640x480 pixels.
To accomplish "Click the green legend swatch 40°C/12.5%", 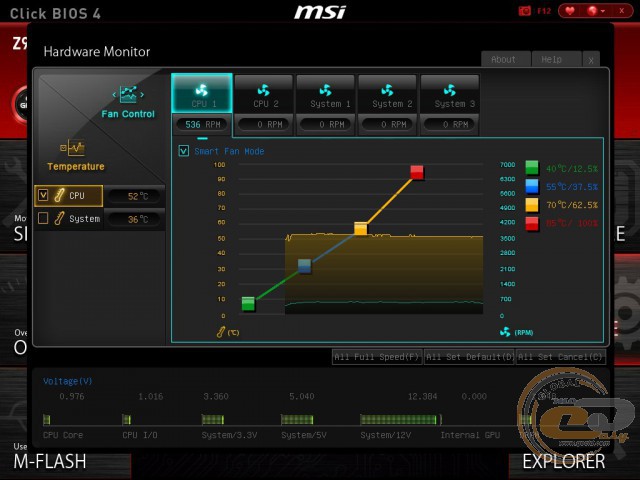I will point(532,168).
